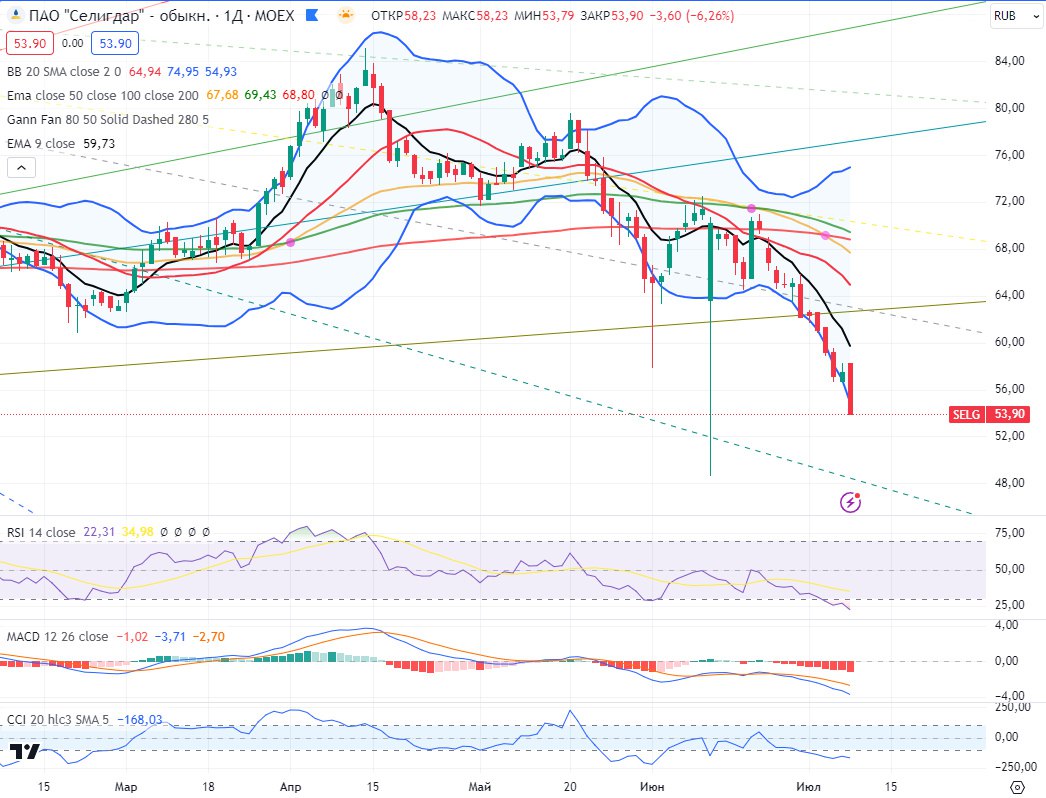Viewport: 1046px width, 798px height.
Task: Click MACD histogram value −1,02
Action: [132, 637]
